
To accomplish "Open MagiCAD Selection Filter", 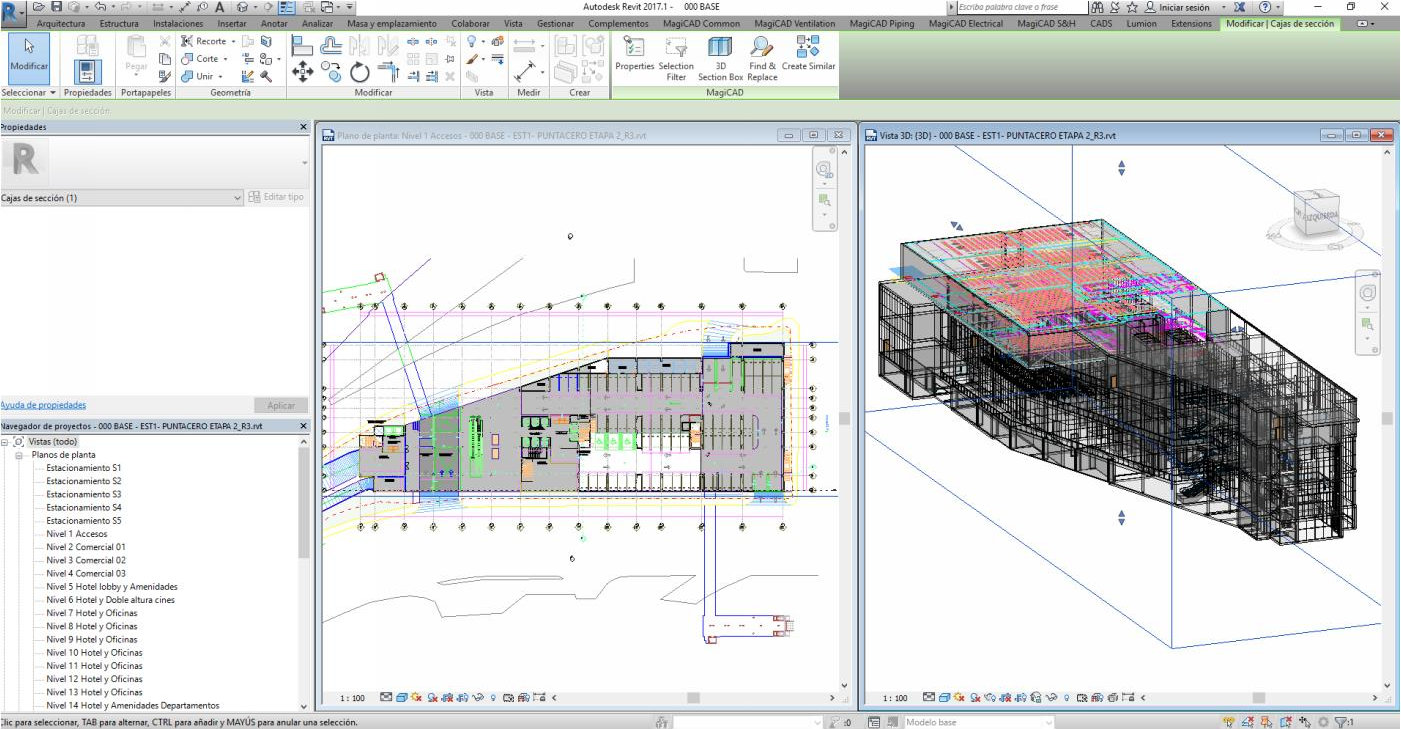I will (676, 58).
